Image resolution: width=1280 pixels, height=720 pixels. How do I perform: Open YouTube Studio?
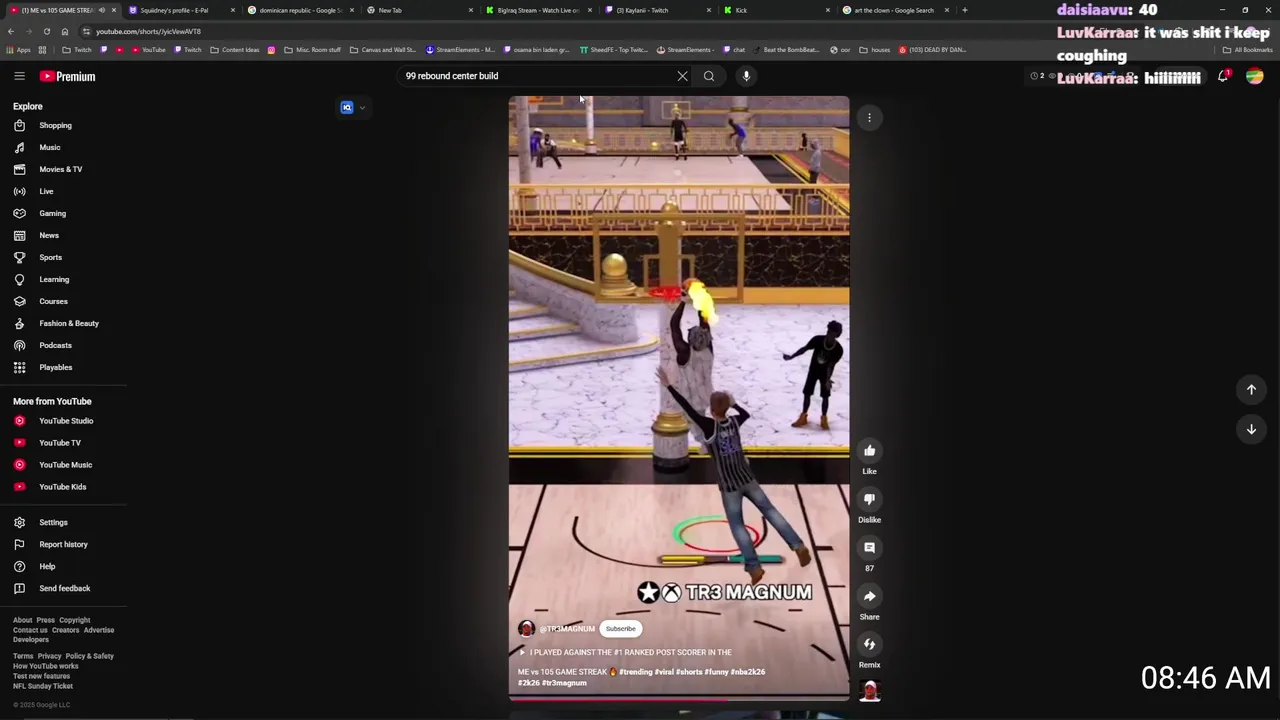coord(66,421)
